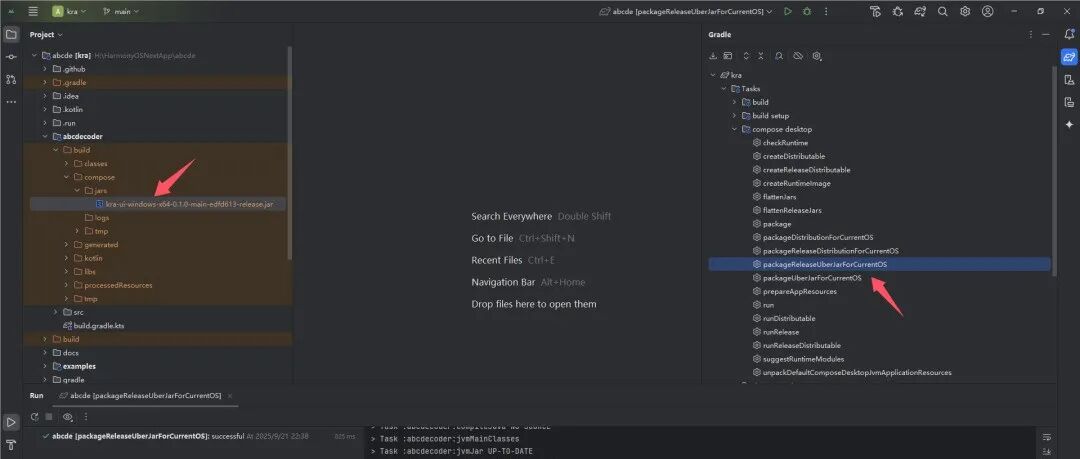Screen dimensions: 1080x459
Task: Rerun the Gradle build in Run panel
Action: pyautogui.click(x=34, y=417)
